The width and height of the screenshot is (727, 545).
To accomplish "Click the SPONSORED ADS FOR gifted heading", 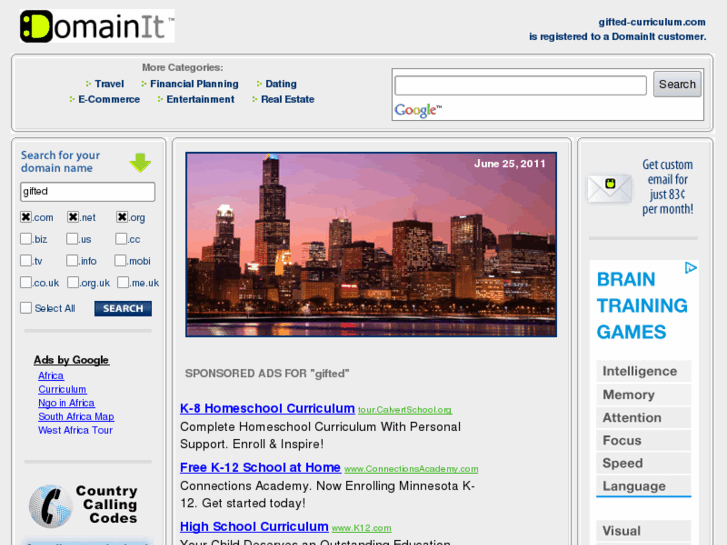I will tap(267, 373).
